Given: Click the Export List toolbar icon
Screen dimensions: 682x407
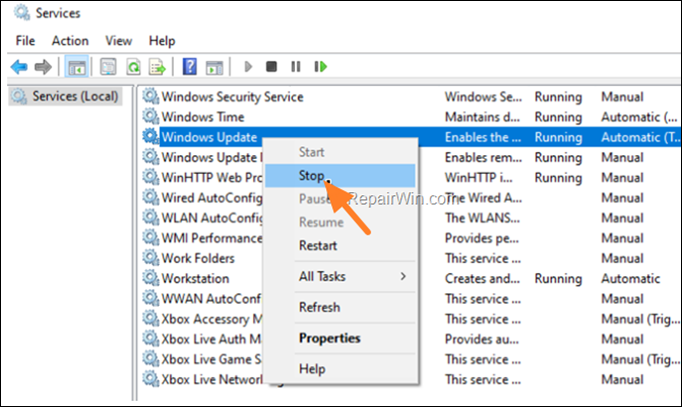Looking at the screenshot, I should click(x=157, y=67).
